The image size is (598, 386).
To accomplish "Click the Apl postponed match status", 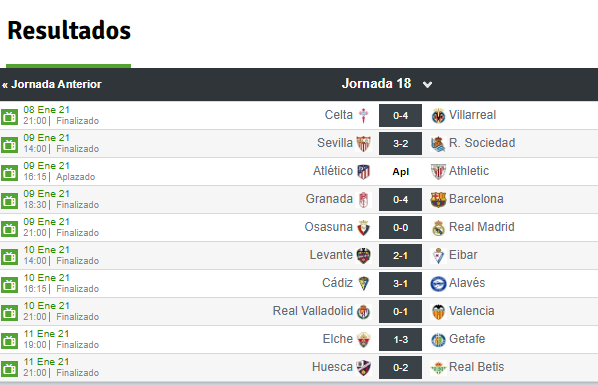I will click(x=400, y=172).
